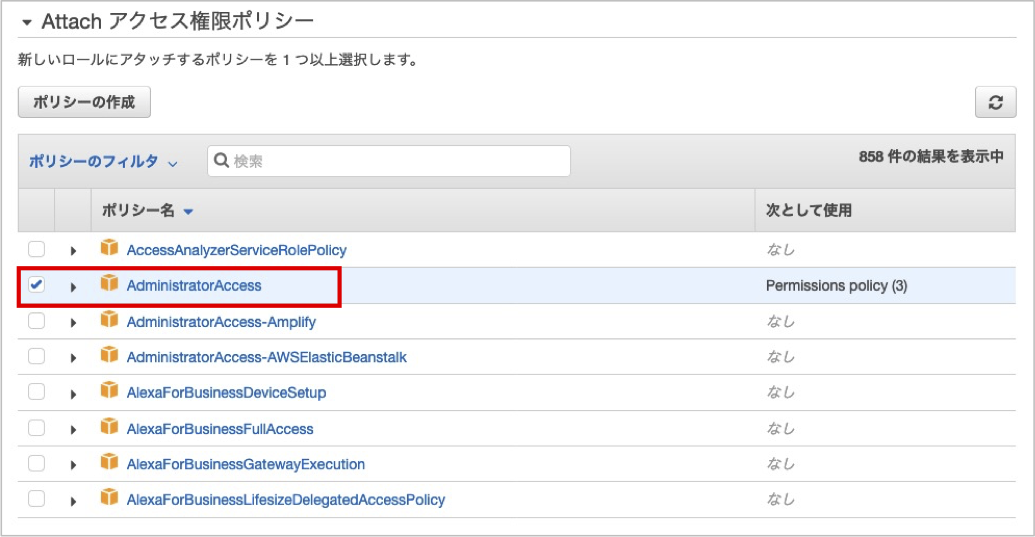
Task: Click なし in the AccessAnalyzerServiceRolePolicy row
Action: (780, 250)
